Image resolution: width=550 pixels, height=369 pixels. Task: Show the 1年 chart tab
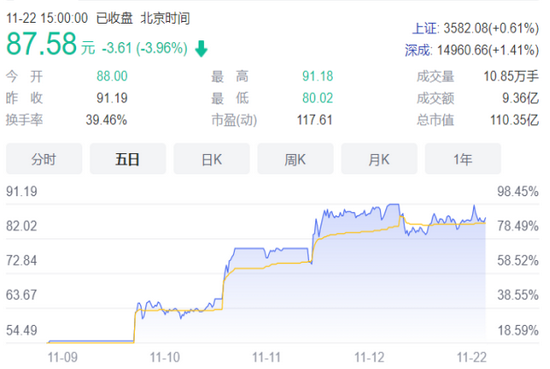(463, 159)
